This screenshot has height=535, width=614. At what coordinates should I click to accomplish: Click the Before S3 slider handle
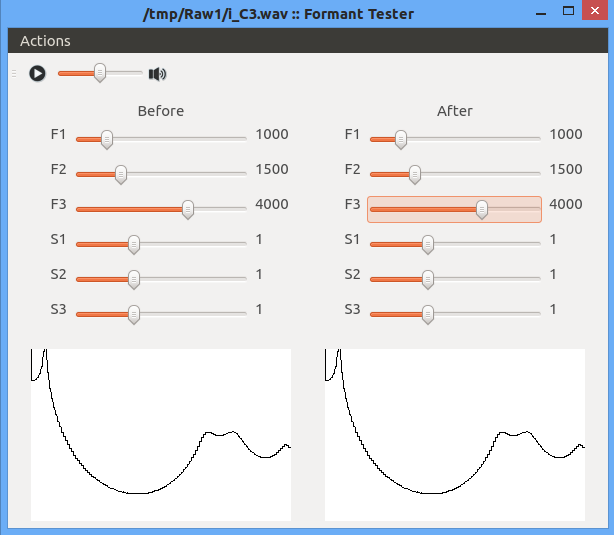point(134,314)
